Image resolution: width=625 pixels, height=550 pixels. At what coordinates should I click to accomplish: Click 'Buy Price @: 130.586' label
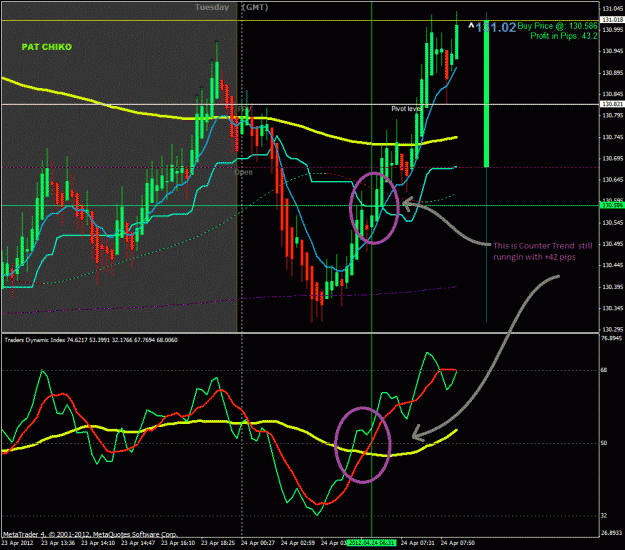point(557,26)
